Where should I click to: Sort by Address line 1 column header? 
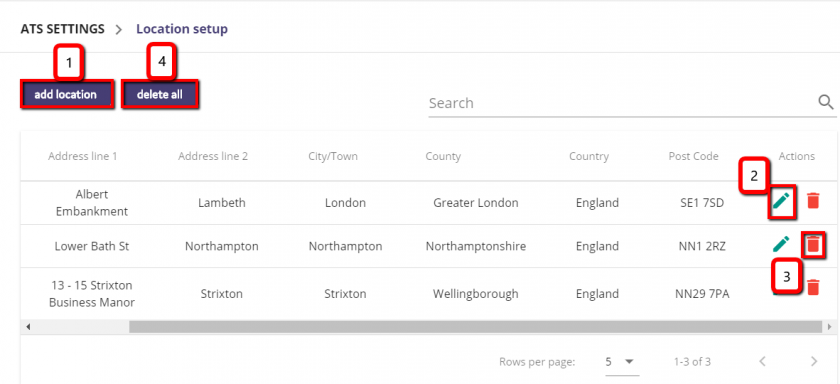coord(82,156)
